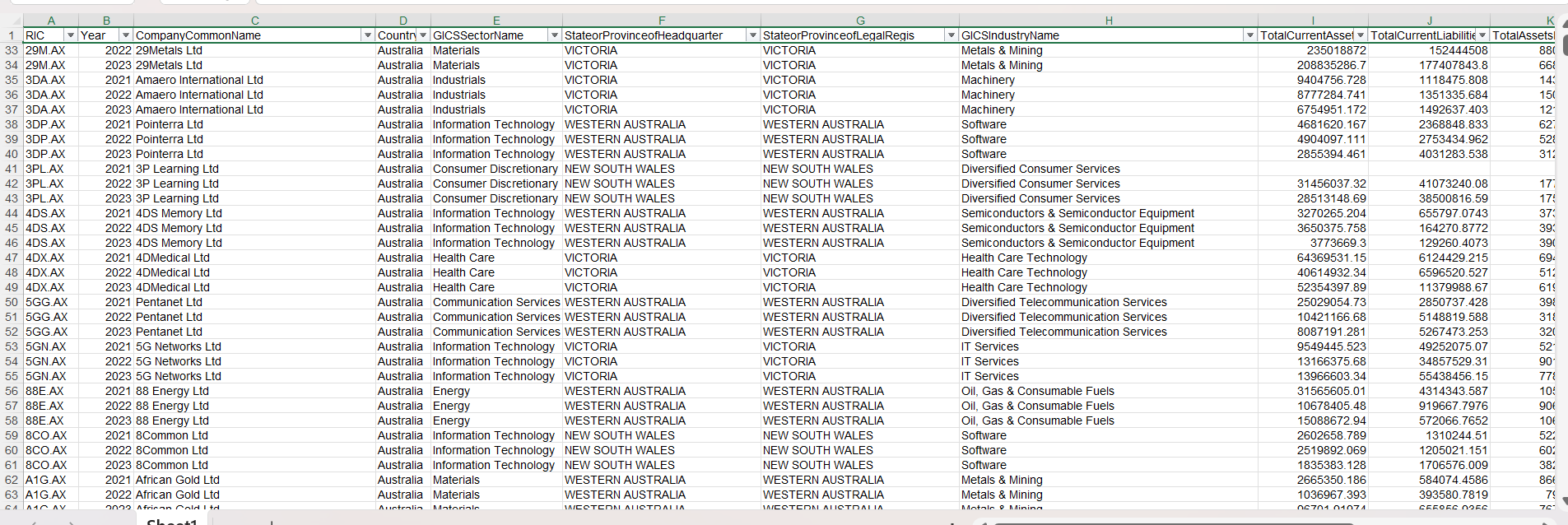Viewport: 1568px width, 525px height.
Task: Click 29Metals Ltd in row 33
Action: (x=169, y=50)
